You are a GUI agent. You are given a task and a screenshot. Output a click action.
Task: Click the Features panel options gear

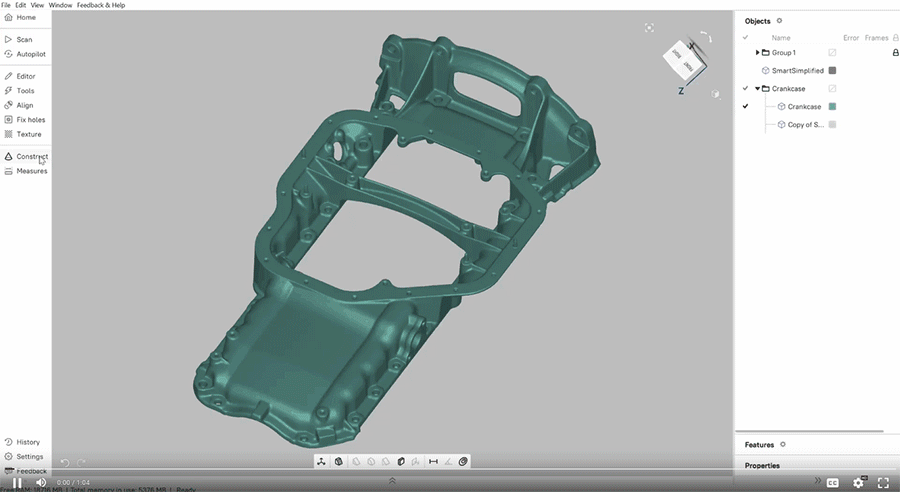(783, 444)
